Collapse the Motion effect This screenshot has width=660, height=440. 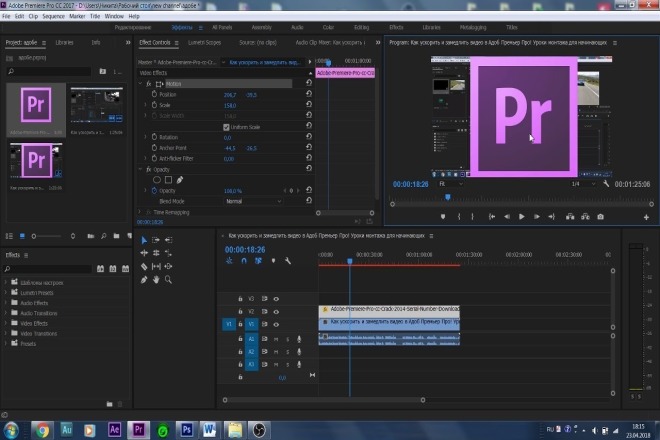click(140, 83)
